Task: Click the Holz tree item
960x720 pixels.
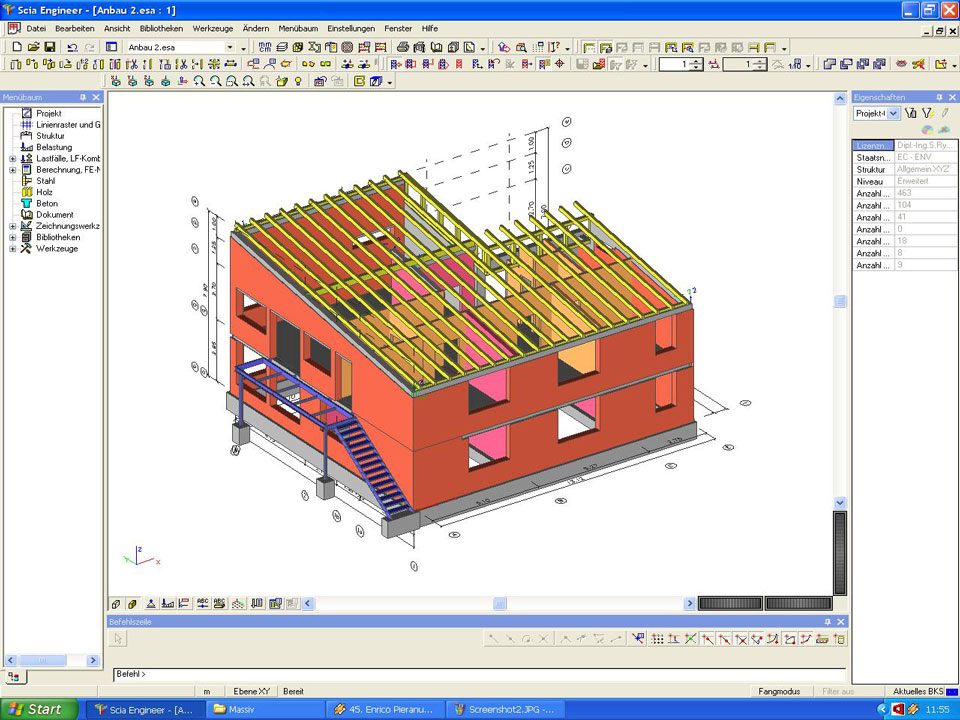Action: click(x=44, y=192)
